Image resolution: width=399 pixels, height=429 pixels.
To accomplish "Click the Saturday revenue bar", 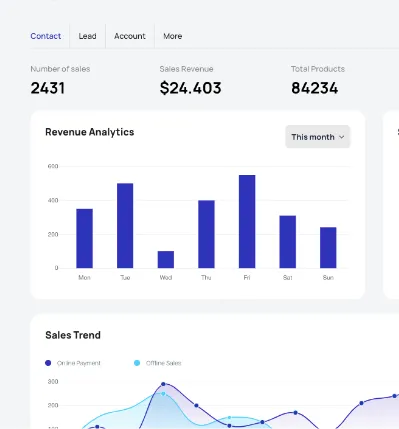I will pyautogui.click(x=288, y=242).
